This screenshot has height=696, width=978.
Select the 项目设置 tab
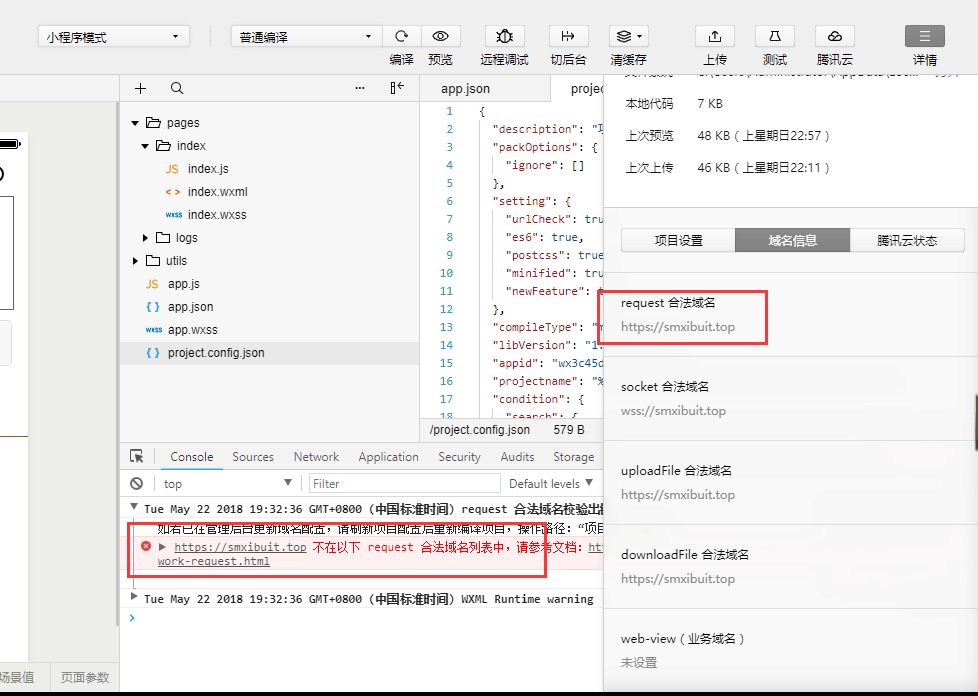(x=679, y=240)
